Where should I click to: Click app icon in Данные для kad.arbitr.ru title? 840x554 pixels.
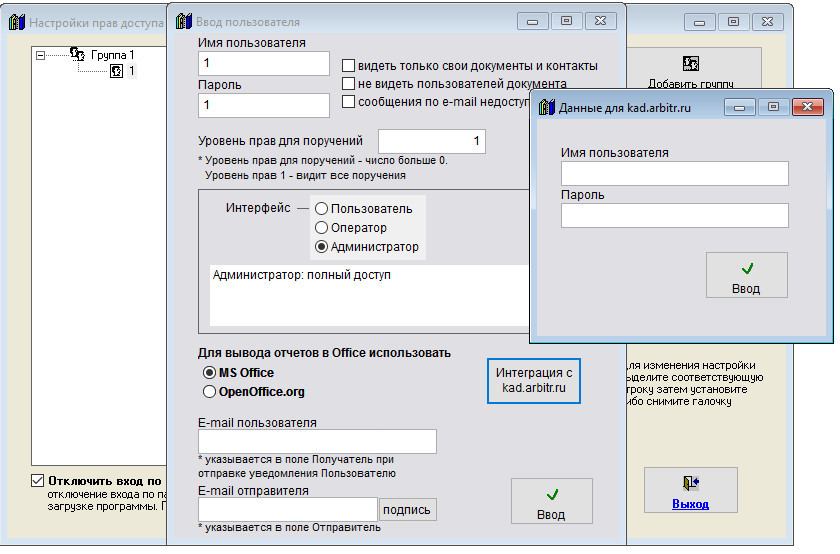click(546, 107)
